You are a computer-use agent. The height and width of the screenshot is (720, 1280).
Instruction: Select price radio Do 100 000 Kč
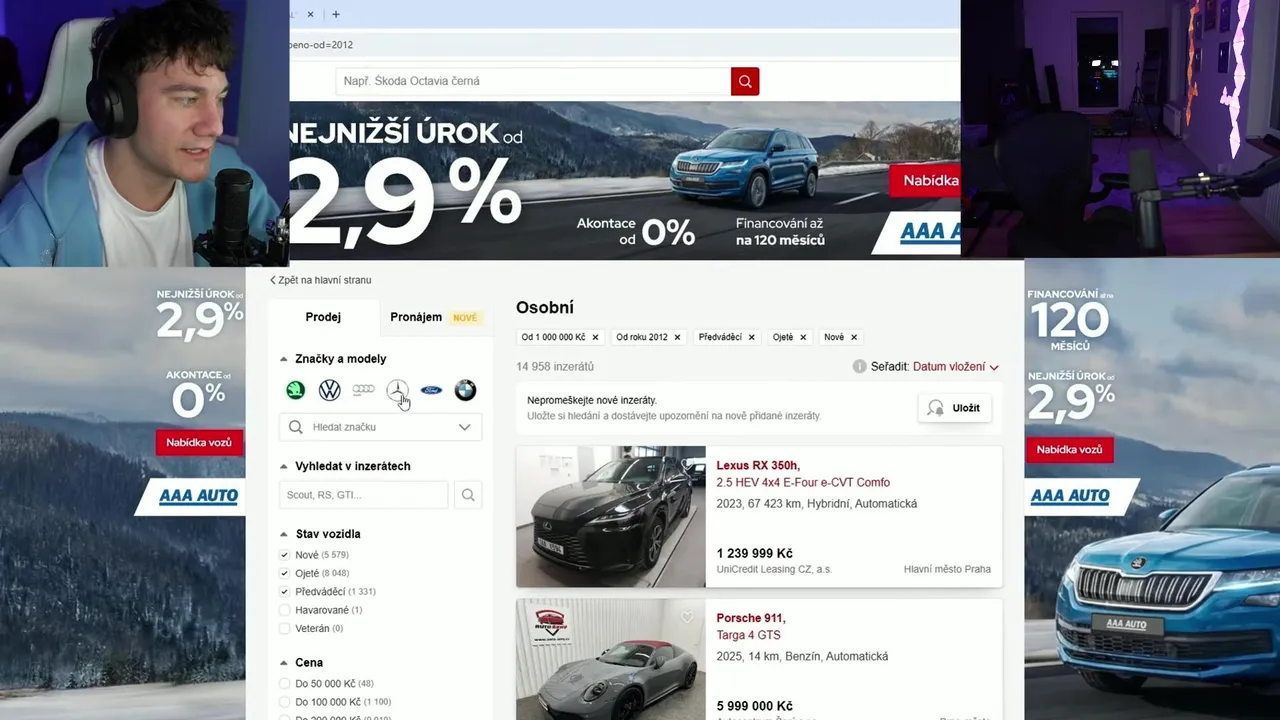[x=284, y=702]
